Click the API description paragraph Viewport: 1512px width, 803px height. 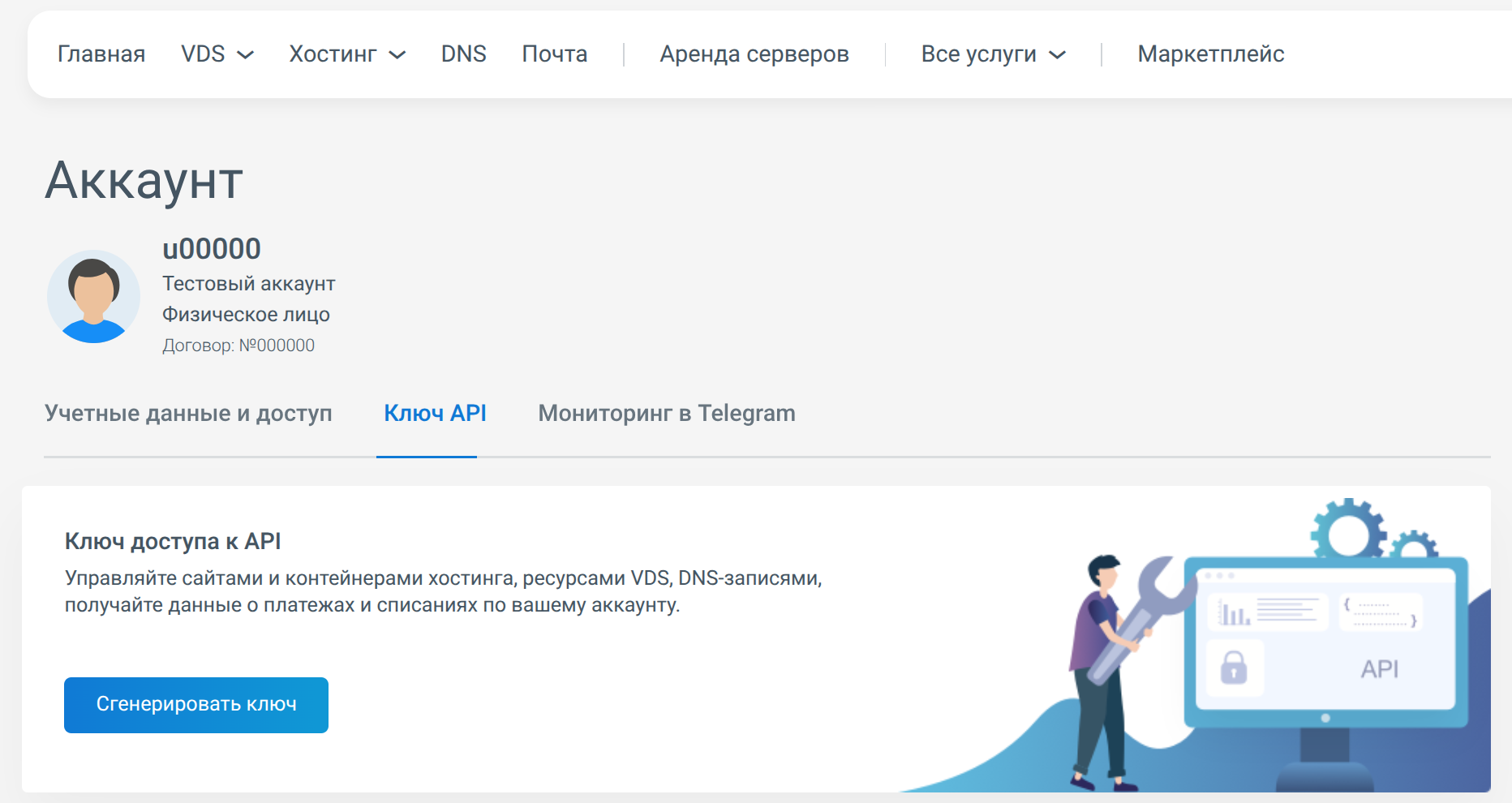444,591
